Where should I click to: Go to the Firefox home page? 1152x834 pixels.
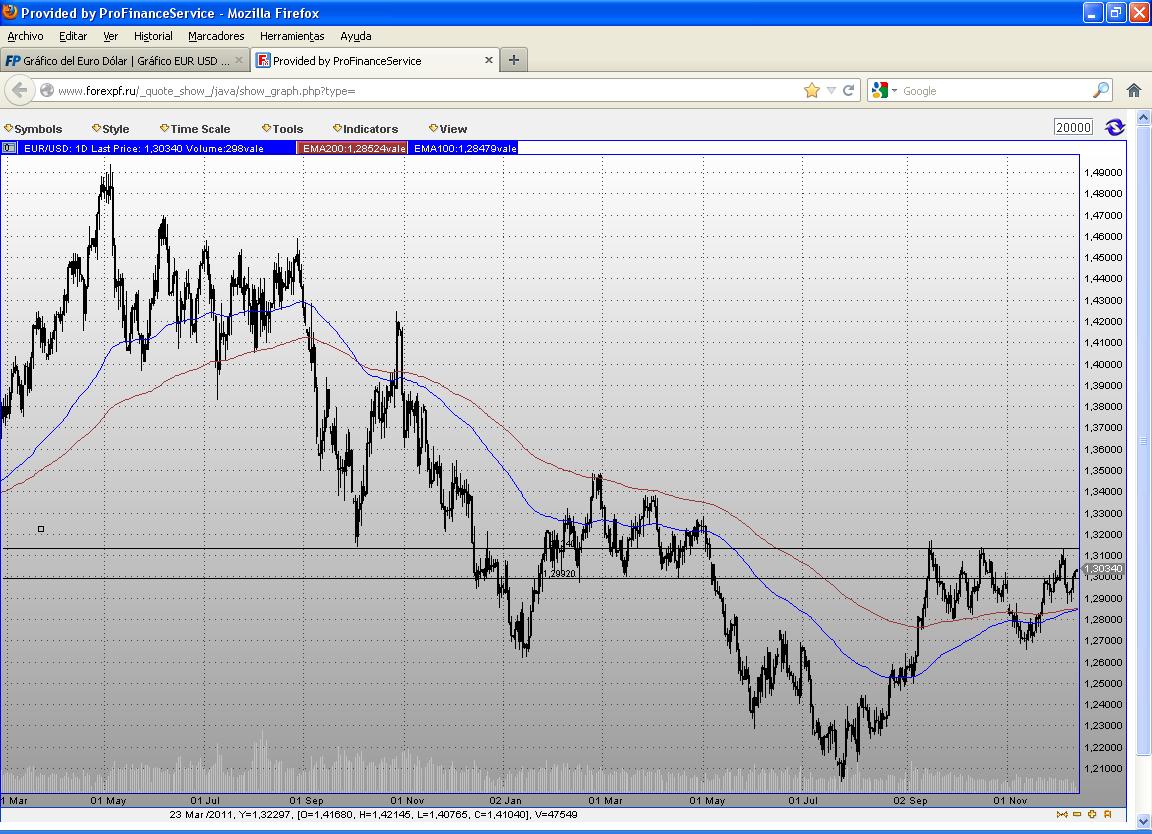click(x=1134, y=90)
